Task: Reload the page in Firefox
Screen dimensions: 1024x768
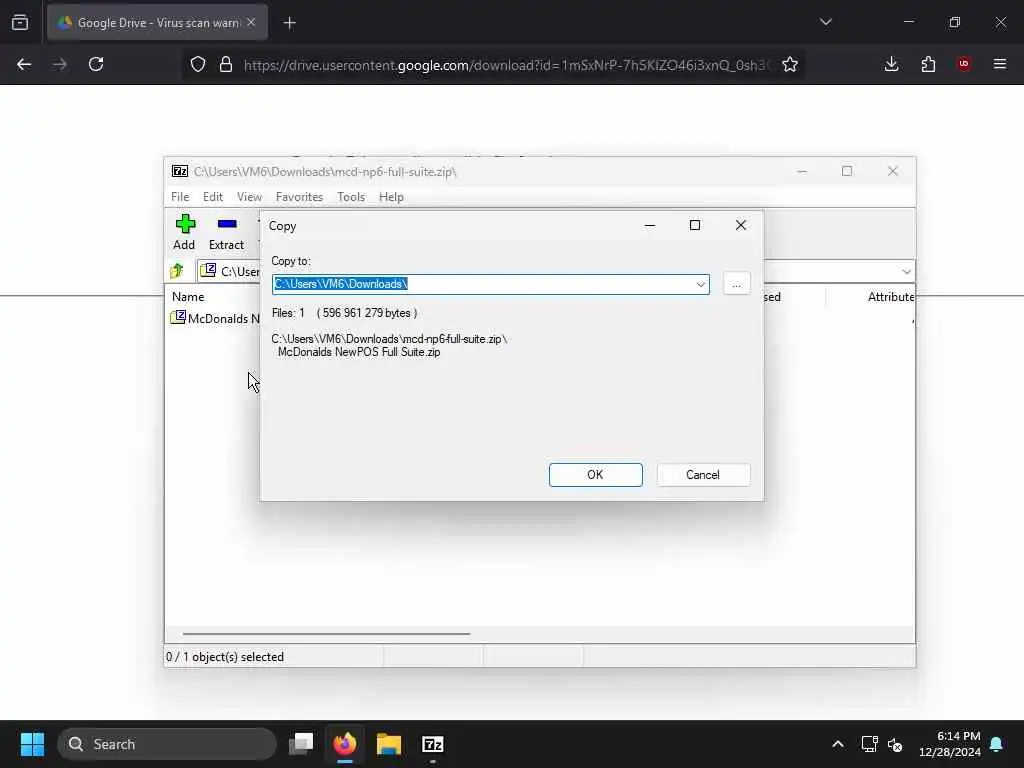Action: pyautogui.click(x=96, y=64)
